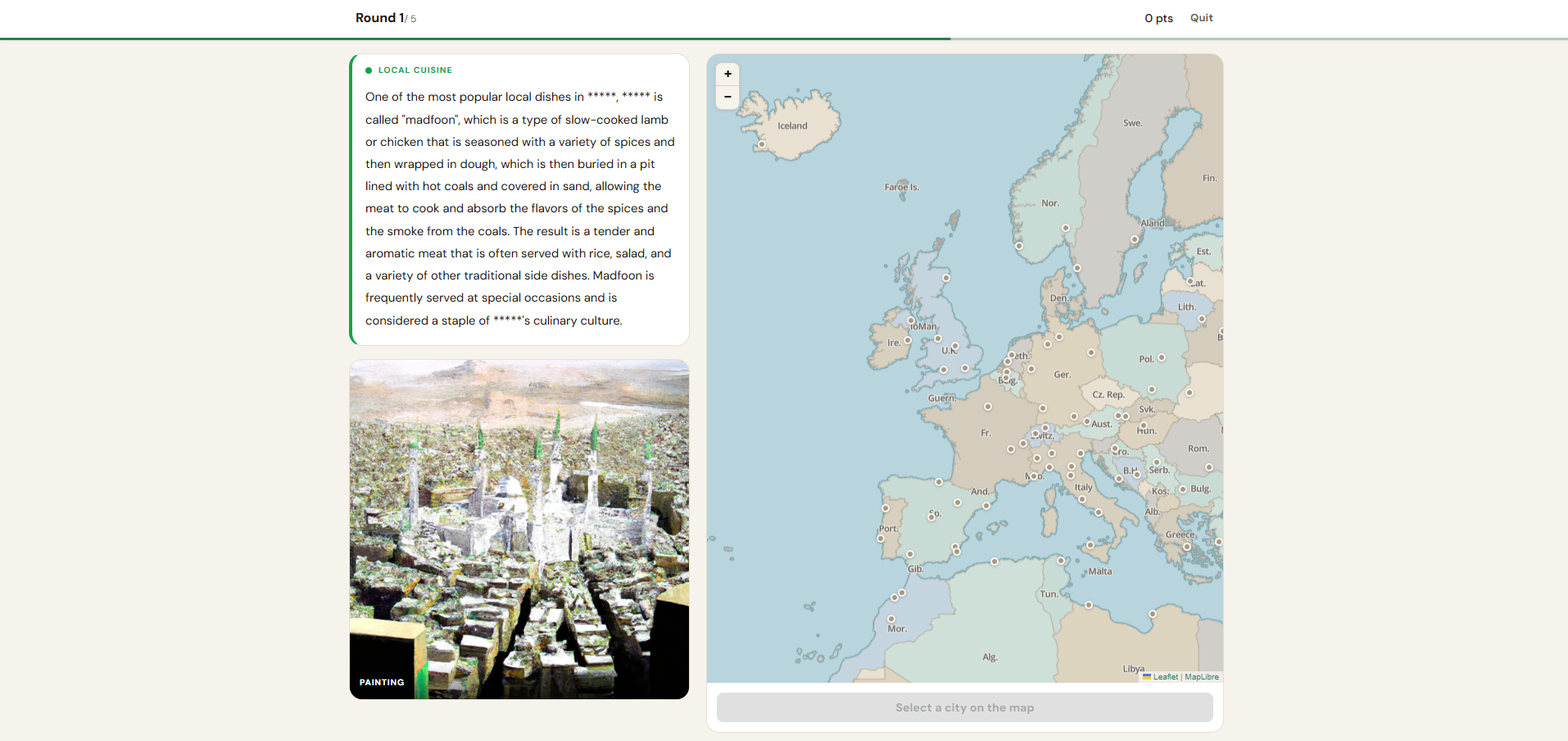
Task: Select the marker in northern Scotland
Action: point(946,278)
